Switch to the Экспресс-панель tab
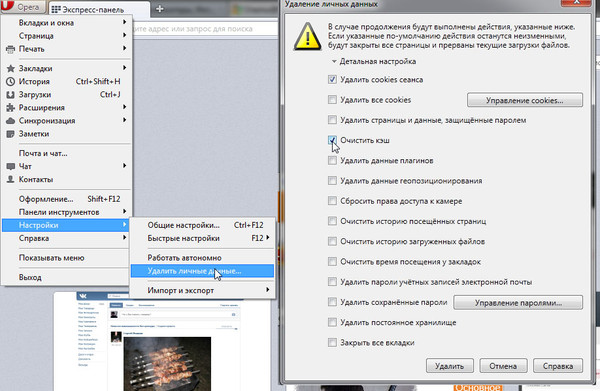600x391 pixels. tap(99, 9)
